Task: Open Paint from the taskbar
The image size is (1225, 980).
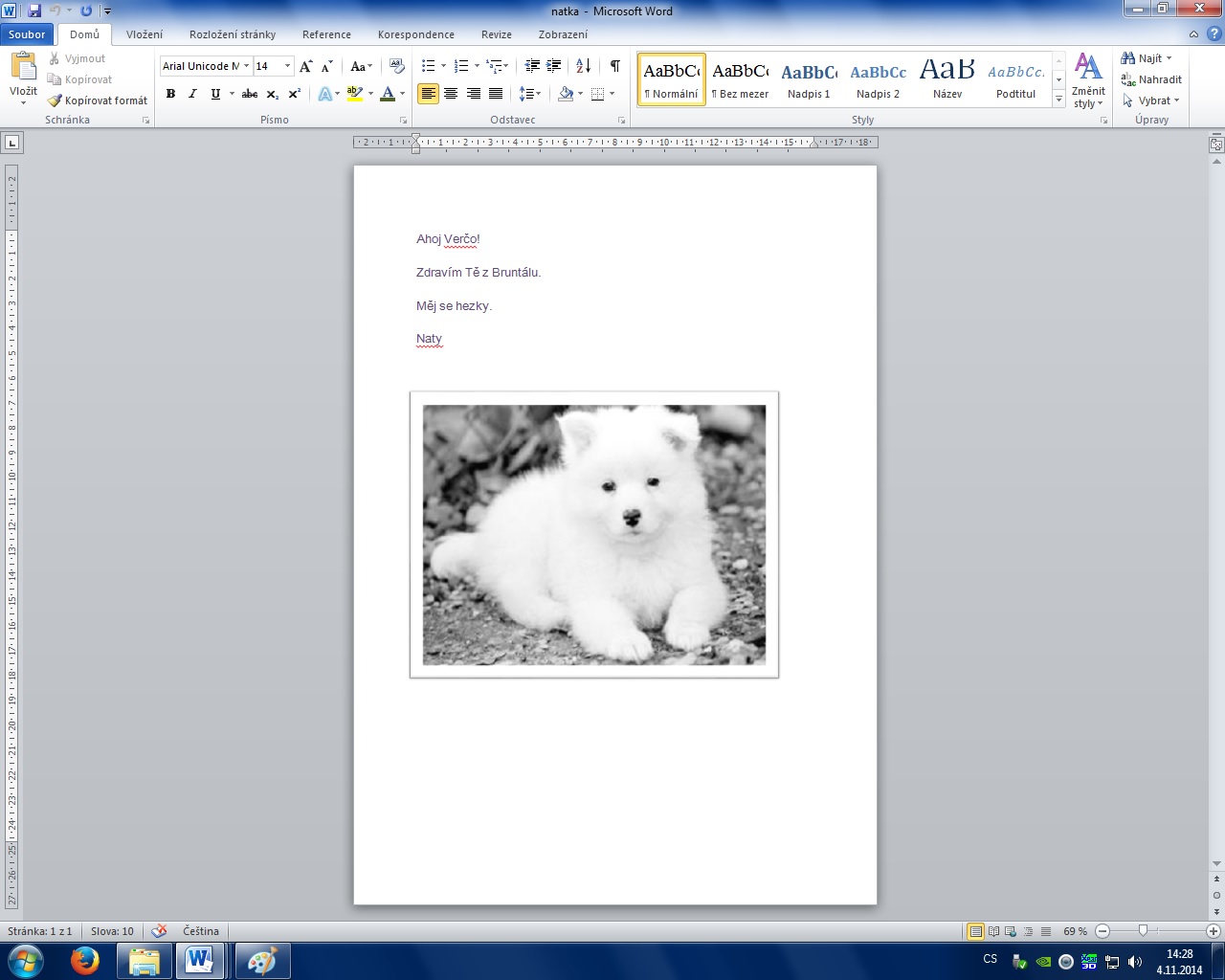Action: pyautogui.click(x=261, y=961)
